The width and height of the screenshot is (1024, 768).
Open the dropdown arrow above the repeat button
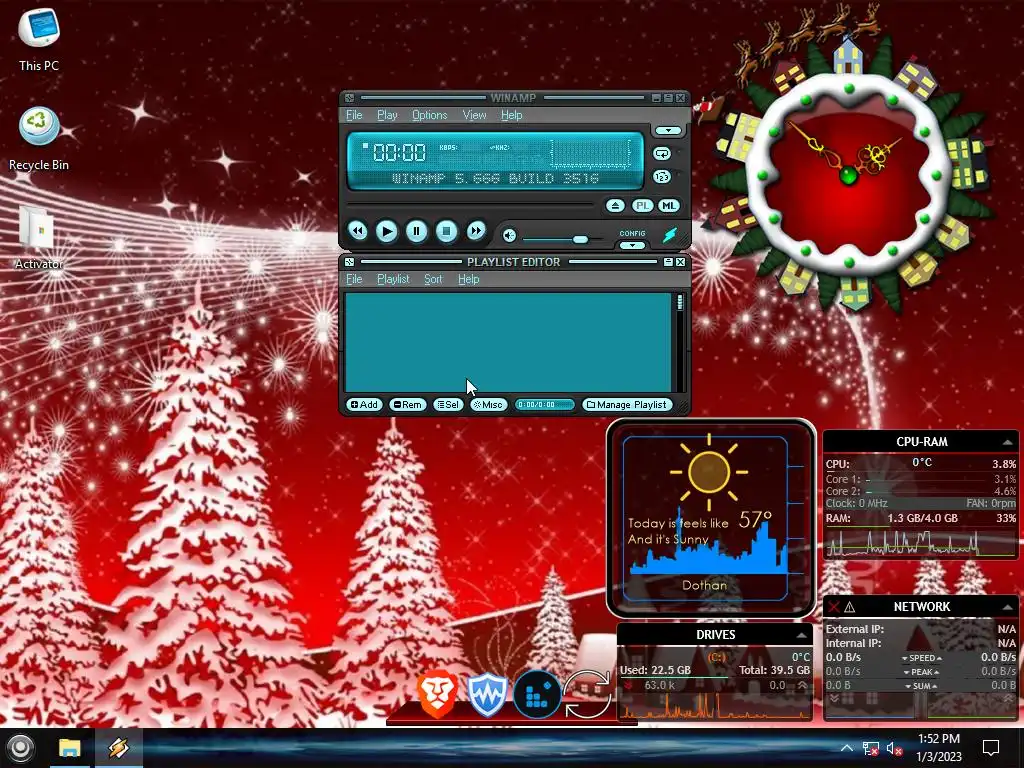point(668,131)
